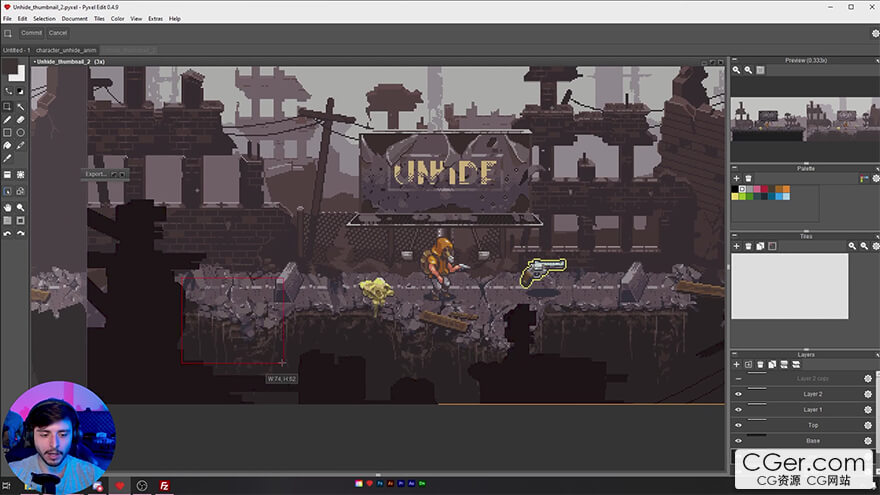This screenshot has height=495, width=880.
Task: Zoom in the Preview panel
Action: (x=736, y=70)
